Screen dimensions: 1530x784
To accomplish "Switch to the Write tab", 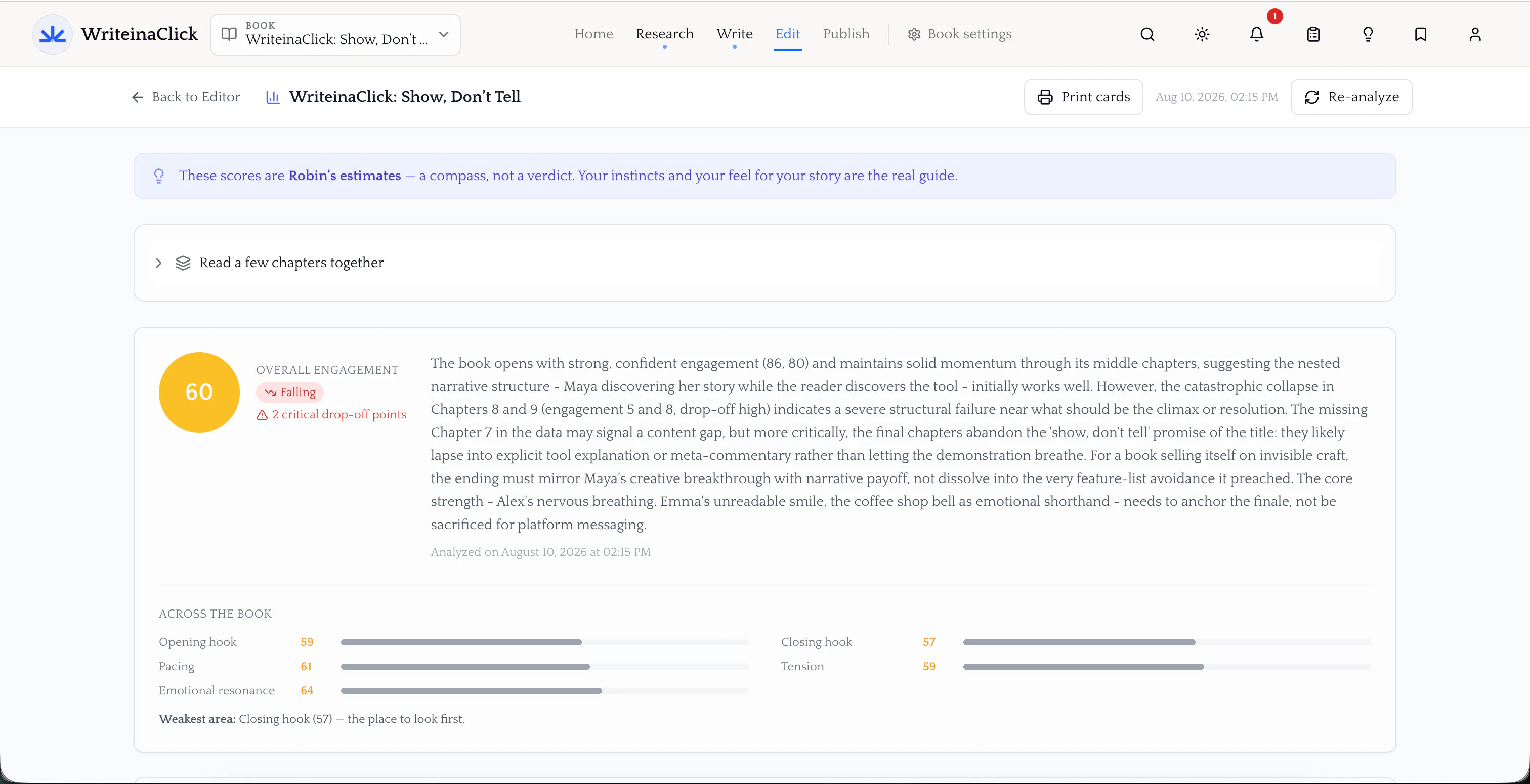I will click(734, 34).
